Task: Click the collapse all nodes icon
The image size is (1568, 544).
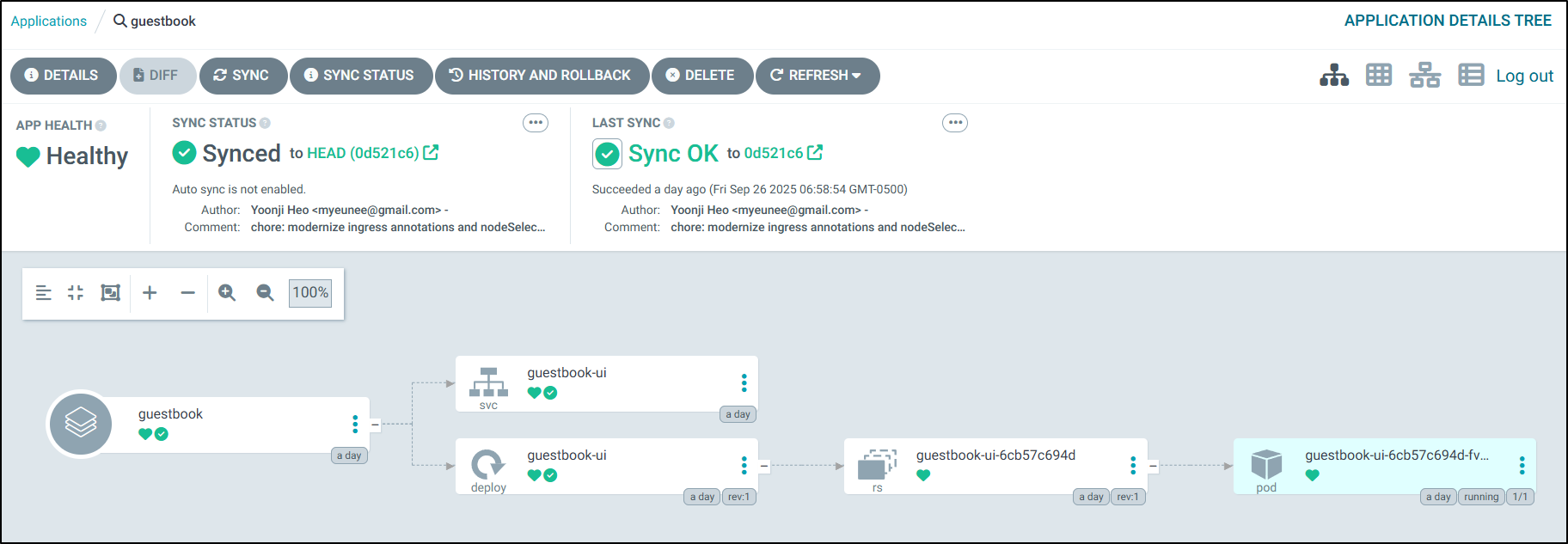Action: (76, 293)
